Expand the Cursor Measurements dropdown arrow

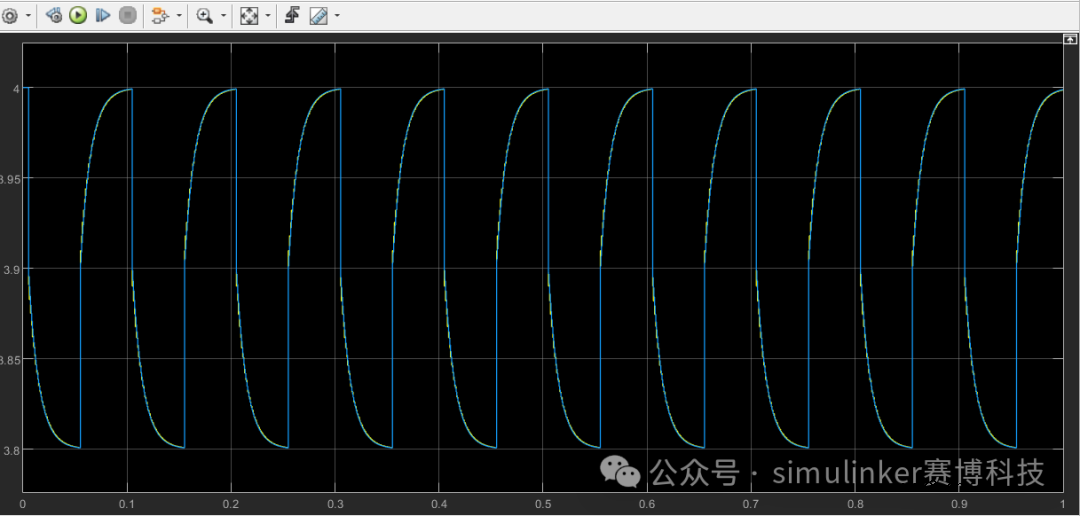(337, 16)
